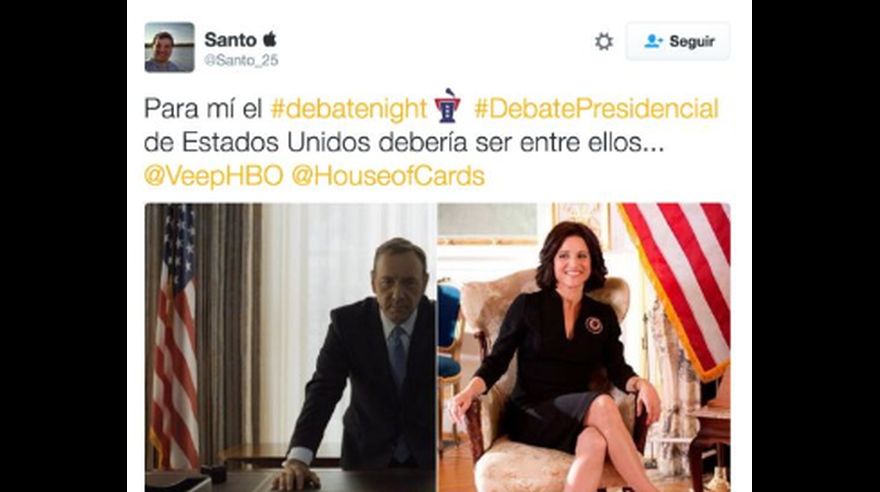The width and height of the screenshot is (880, 492).
Task: Open the #debatenight hashtag
Action: 349,109
